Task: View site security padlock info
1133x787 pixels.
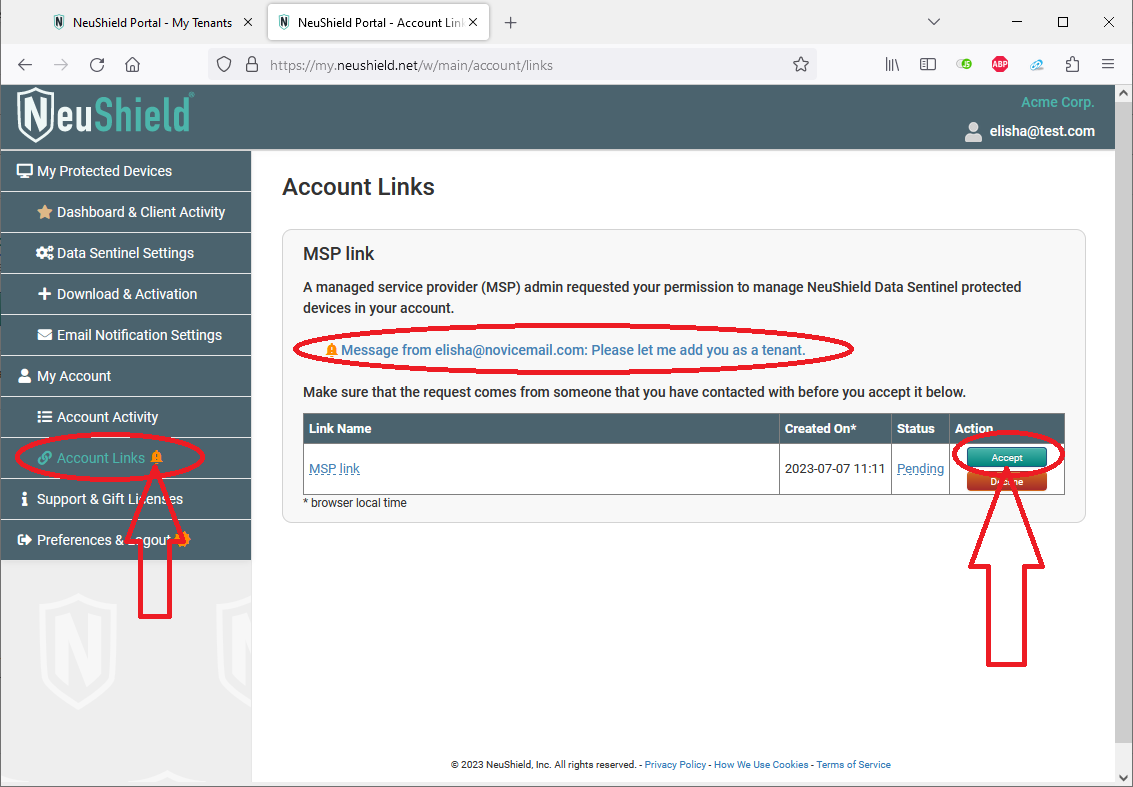Action: (x=251, y=65)
